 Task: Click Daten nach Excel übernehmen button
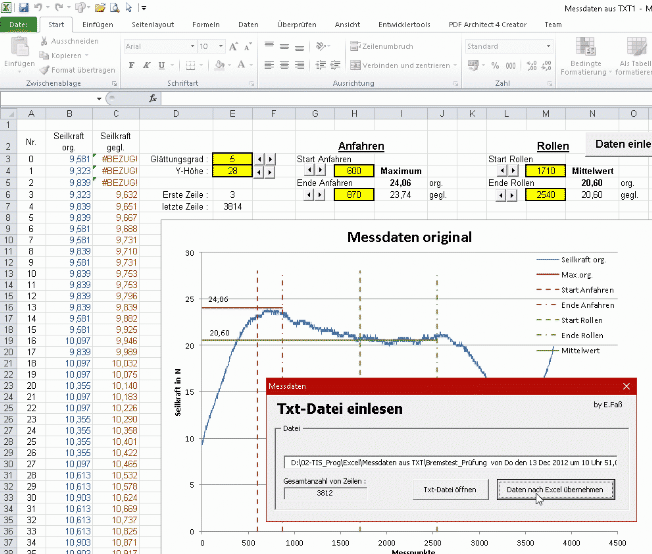click(555, 489)
